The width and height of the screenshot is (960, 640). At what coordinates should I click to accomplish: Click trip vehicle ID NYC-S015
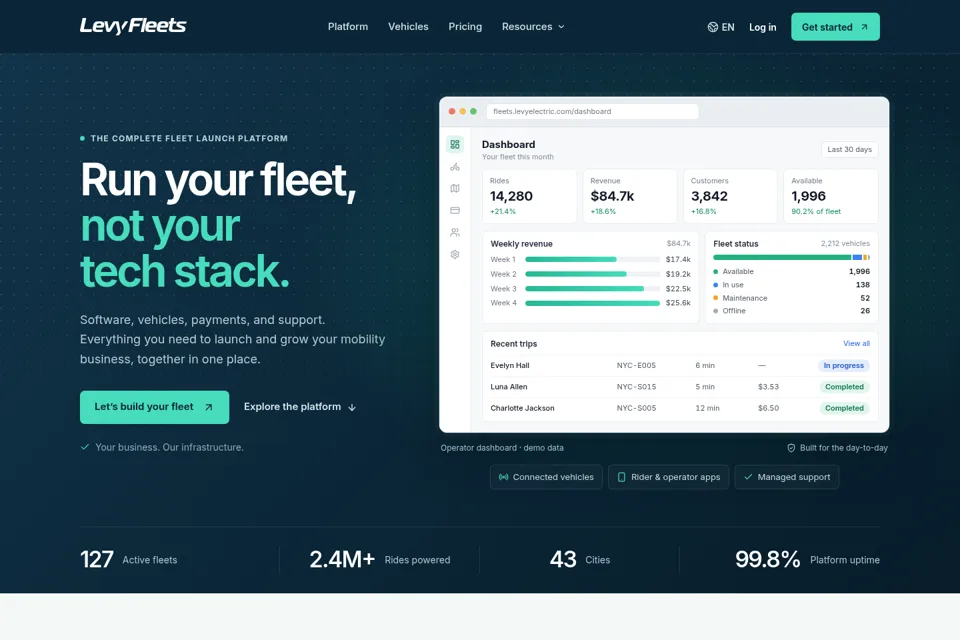tap(636, 387)
